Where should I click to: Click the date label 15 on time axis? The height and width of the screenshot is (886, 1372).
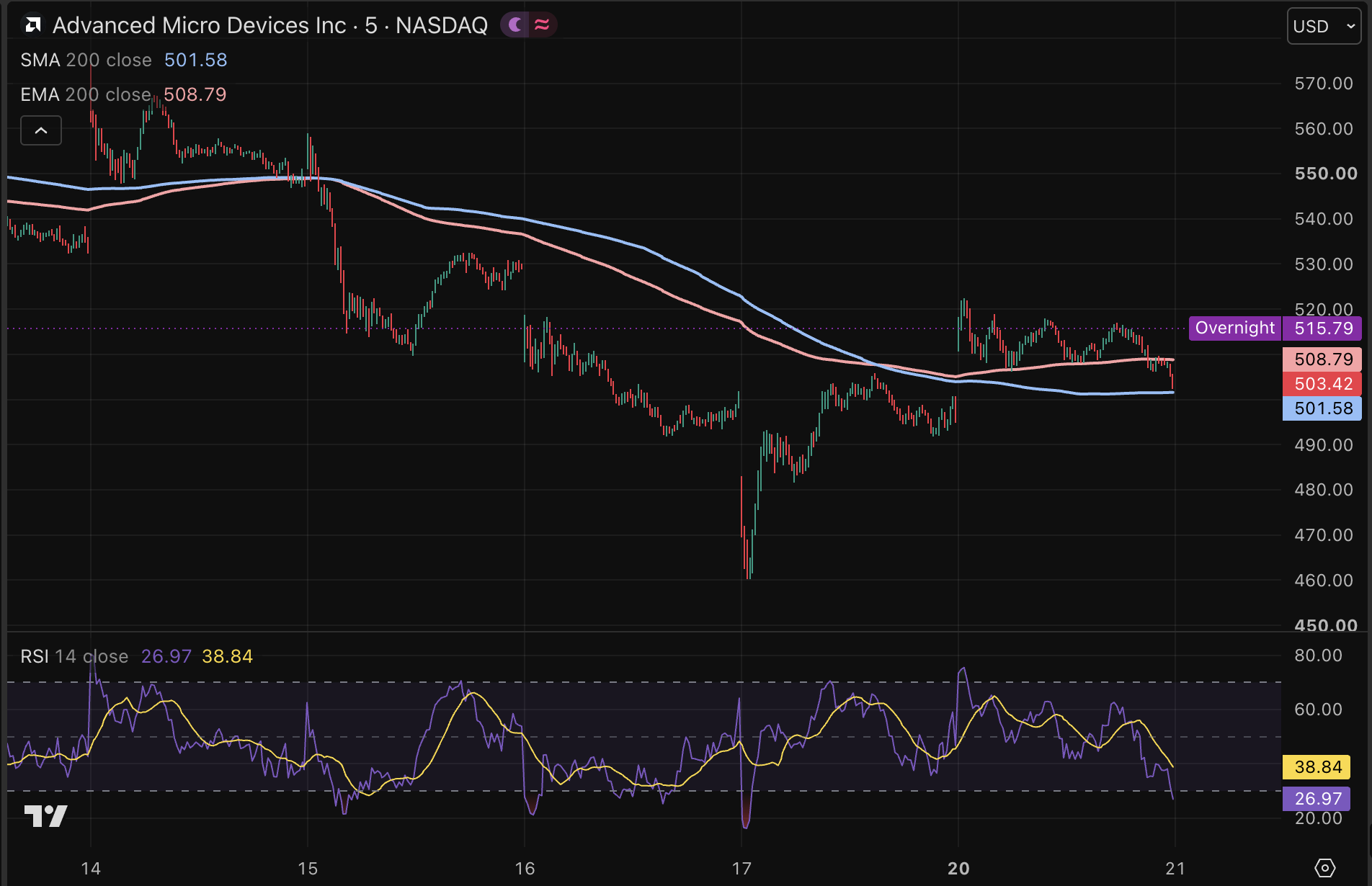click(x=308, y=869)
